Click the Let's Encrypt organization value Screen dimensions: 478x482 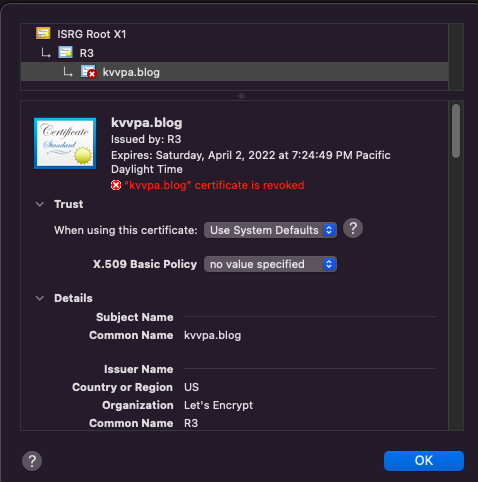218,405
